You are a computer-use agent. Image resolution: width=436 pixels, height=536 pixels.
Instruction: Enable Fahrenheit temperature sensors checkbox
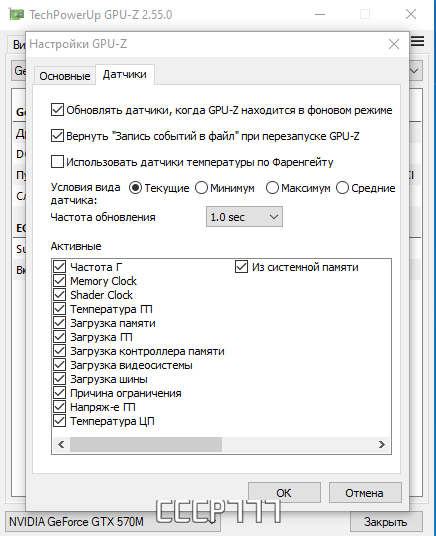(57, 162)
